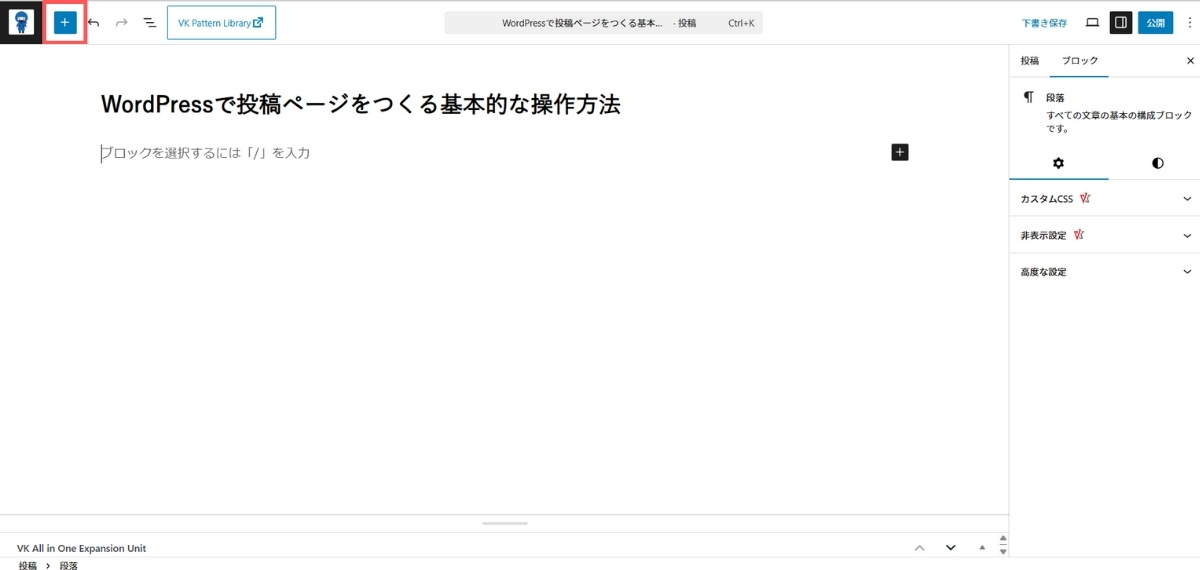Click the site logo icon to exit editor
1200x570 pixels.
(21, 22)
